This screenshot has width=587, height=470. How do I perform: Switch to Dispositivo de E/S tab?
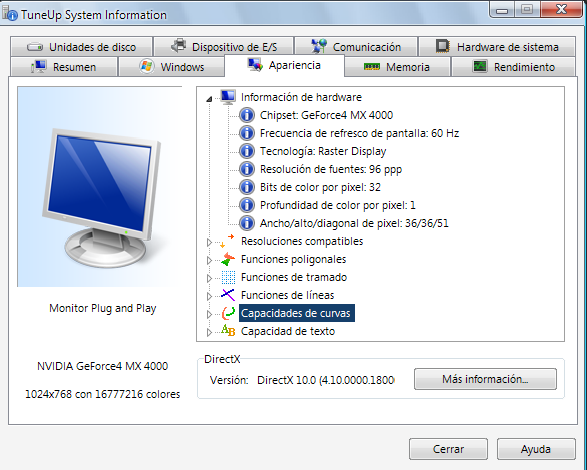coord(224,47)
